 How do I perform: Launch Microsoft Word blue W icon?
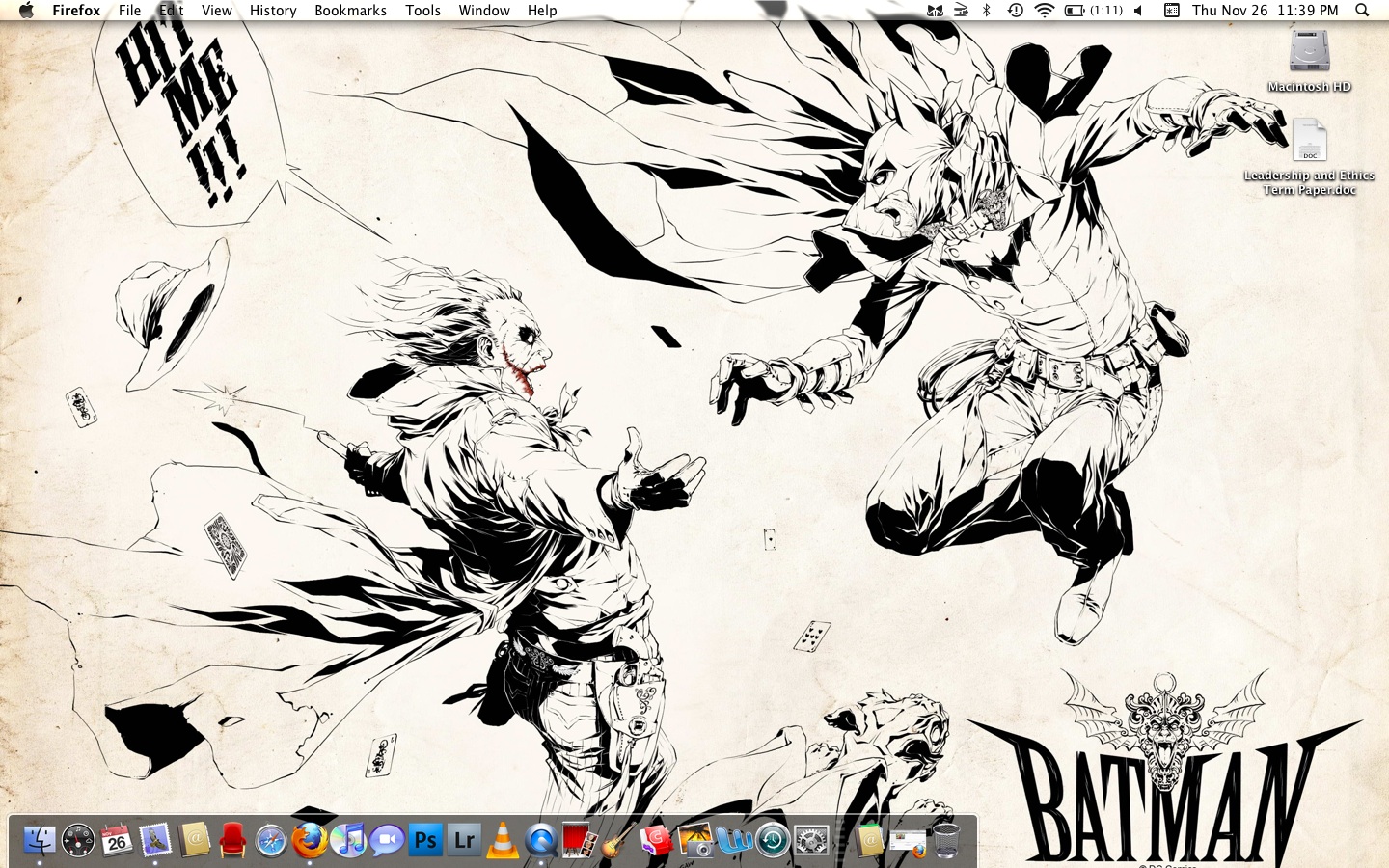734,840
